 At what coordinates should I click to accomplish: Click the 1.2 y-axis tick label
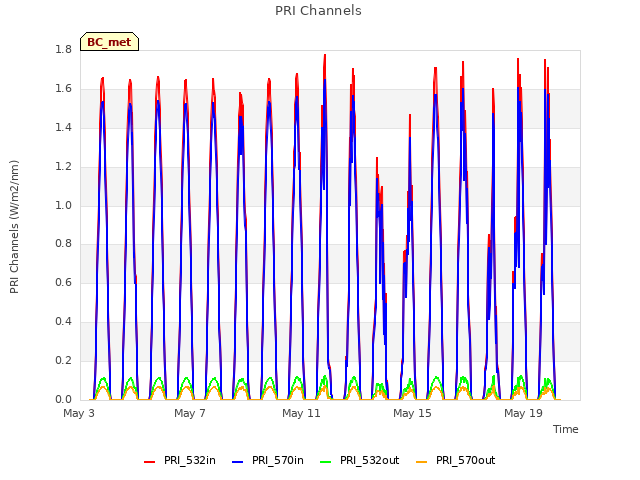pos(63,167)
